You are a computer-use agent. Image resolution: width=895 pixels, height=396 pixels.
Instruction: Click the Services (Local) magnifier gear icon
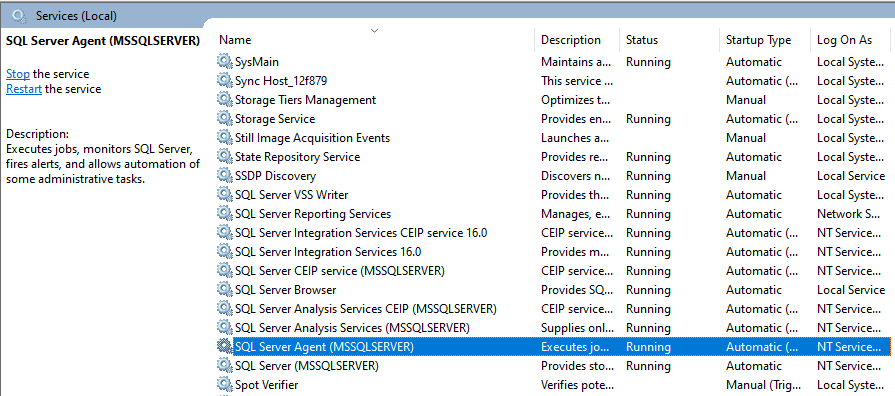[19, 15]
